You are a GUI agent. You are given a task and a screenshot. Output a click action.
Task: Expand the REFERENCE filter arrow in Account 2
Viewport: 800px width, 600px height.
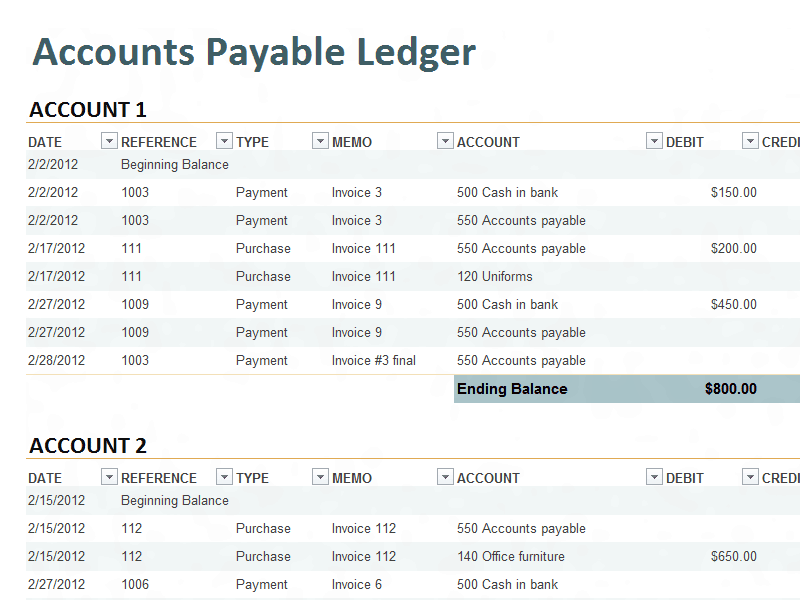pyautogui.click(x=224, y=477)
